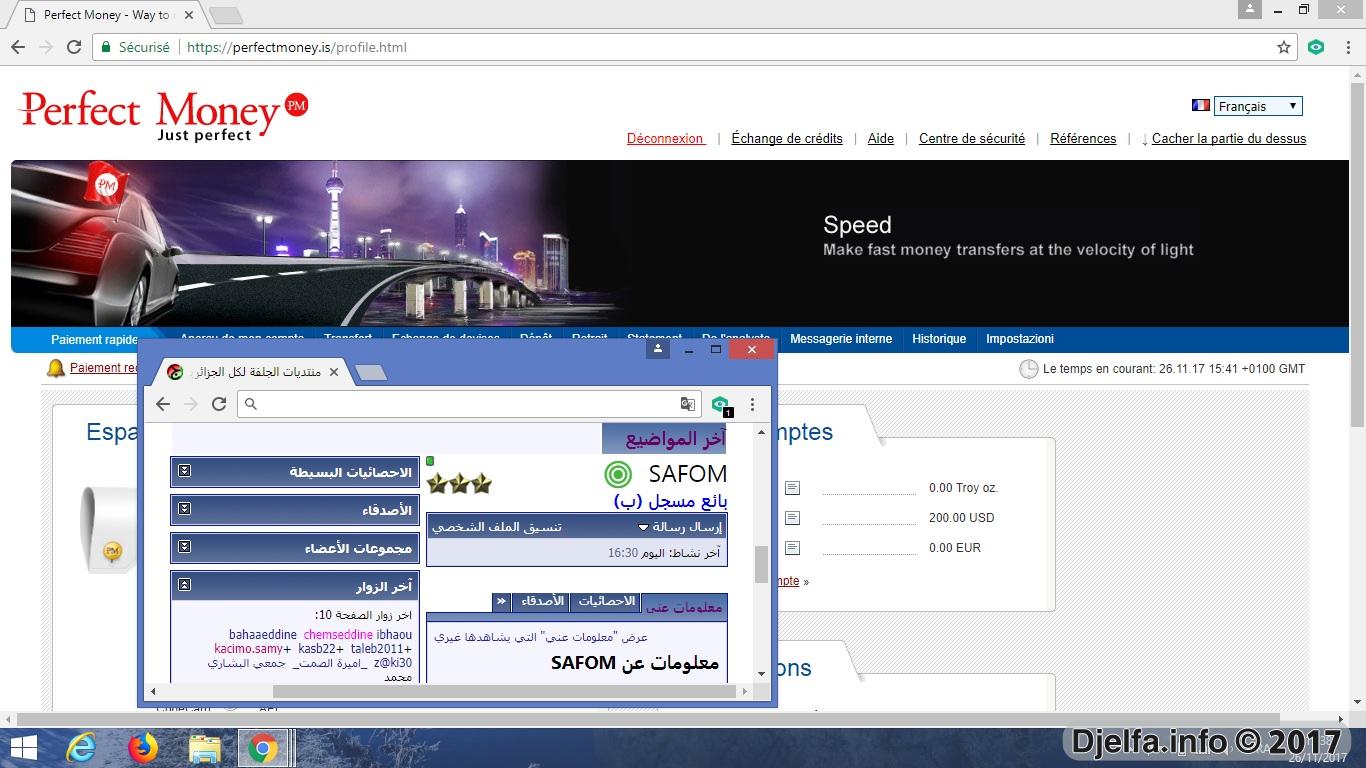Click the three gold stars rating
Screen dimensions: 1366x768
[459, 484]
